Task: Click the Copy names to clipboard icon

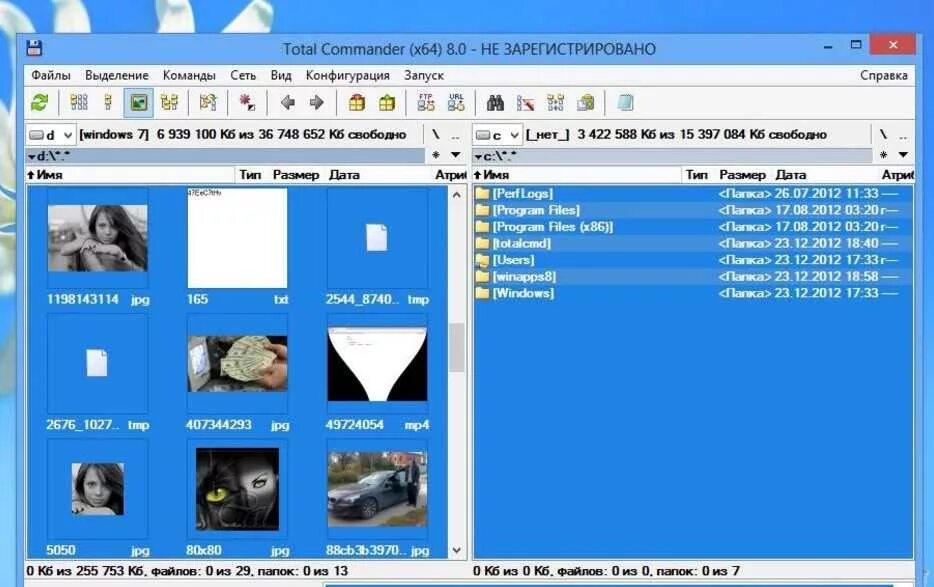Action: click(586, 103)
